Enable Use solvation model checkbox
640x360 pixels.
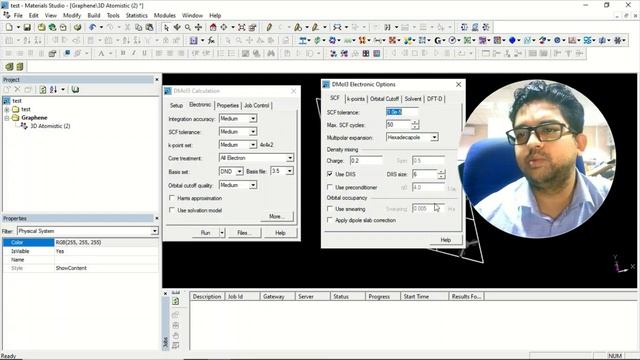pos(172,210)
